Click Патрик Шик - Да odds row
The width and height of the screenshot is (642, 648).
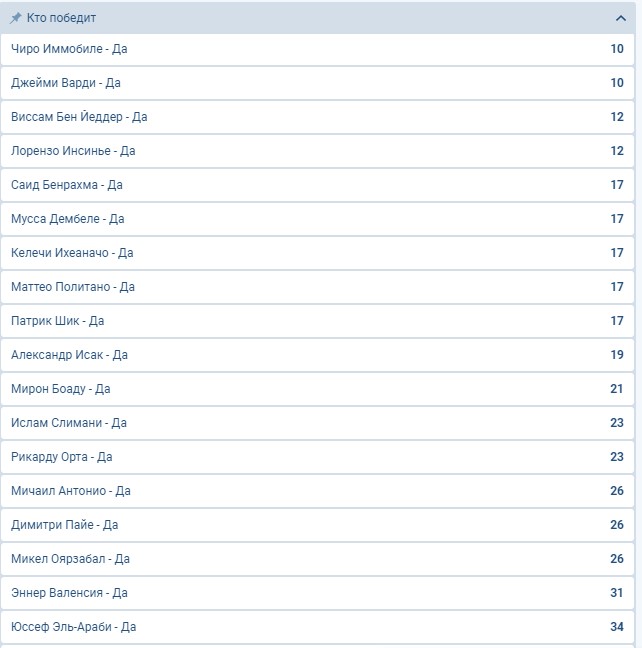[x=317, y=321]
